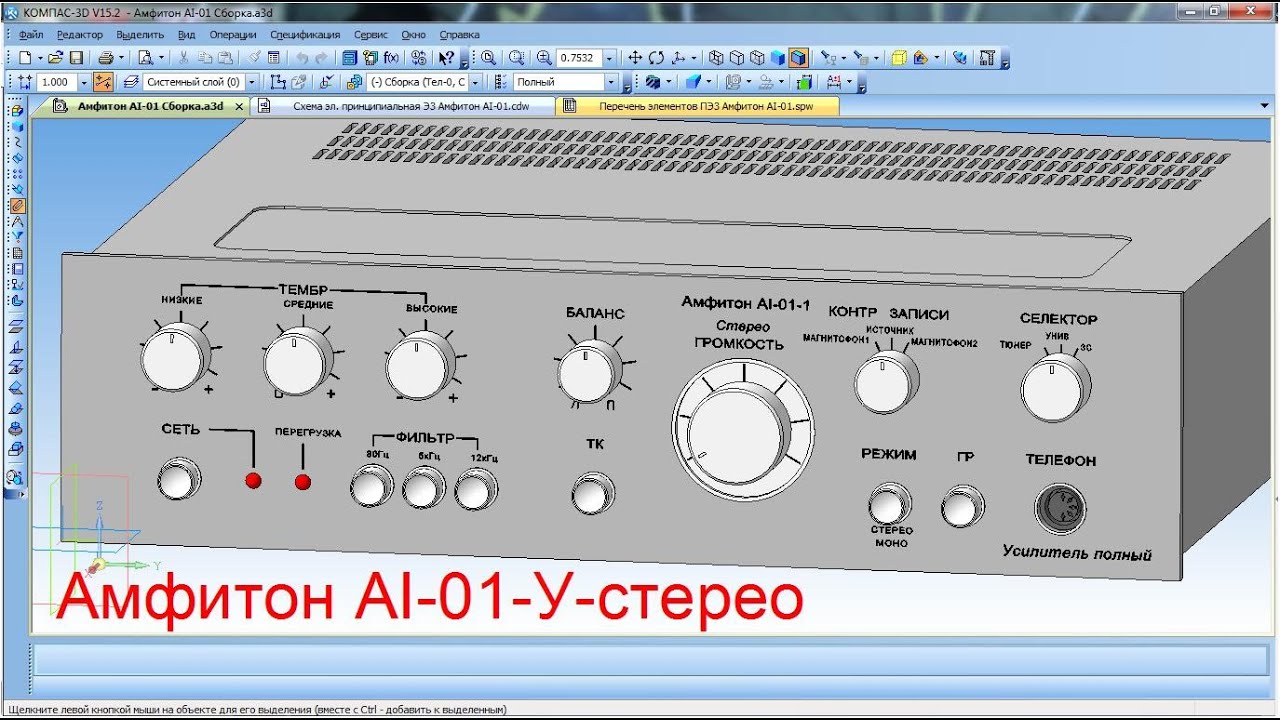Save the document with the floppy icon
Viewport: 1280px width, 720px height.
click(x=76, y=58)
